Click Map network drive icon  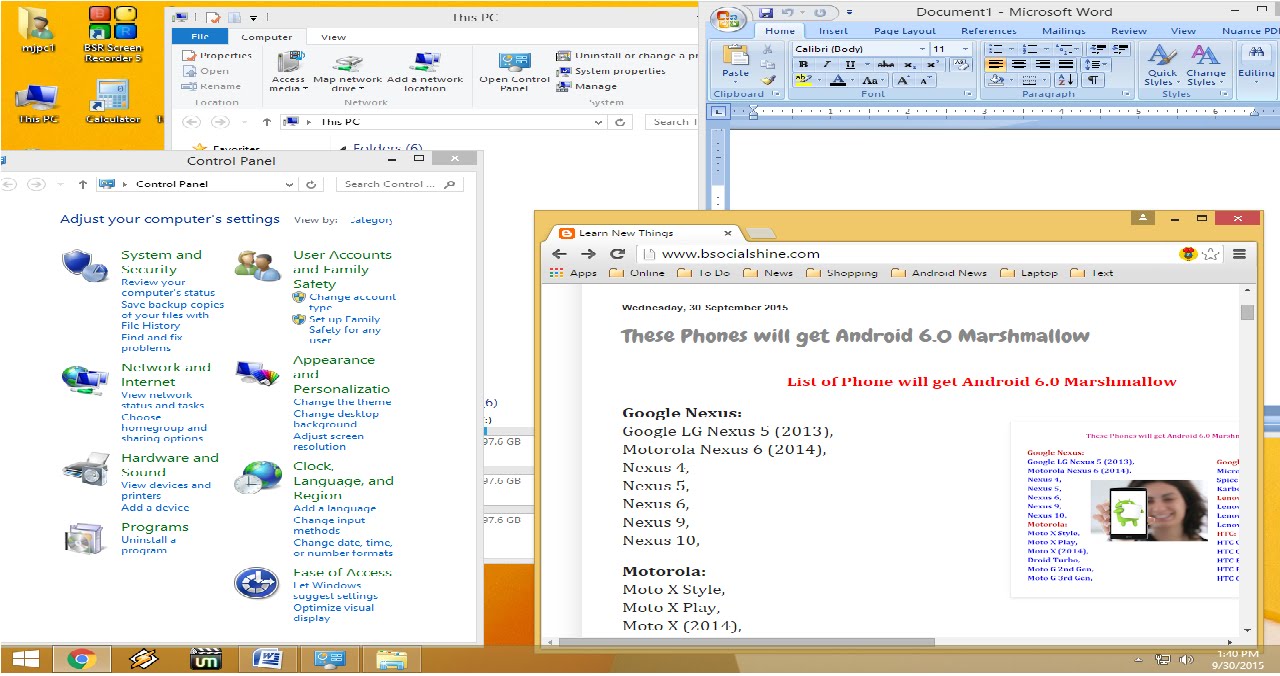pyautogui.click(x=347, y=71)
